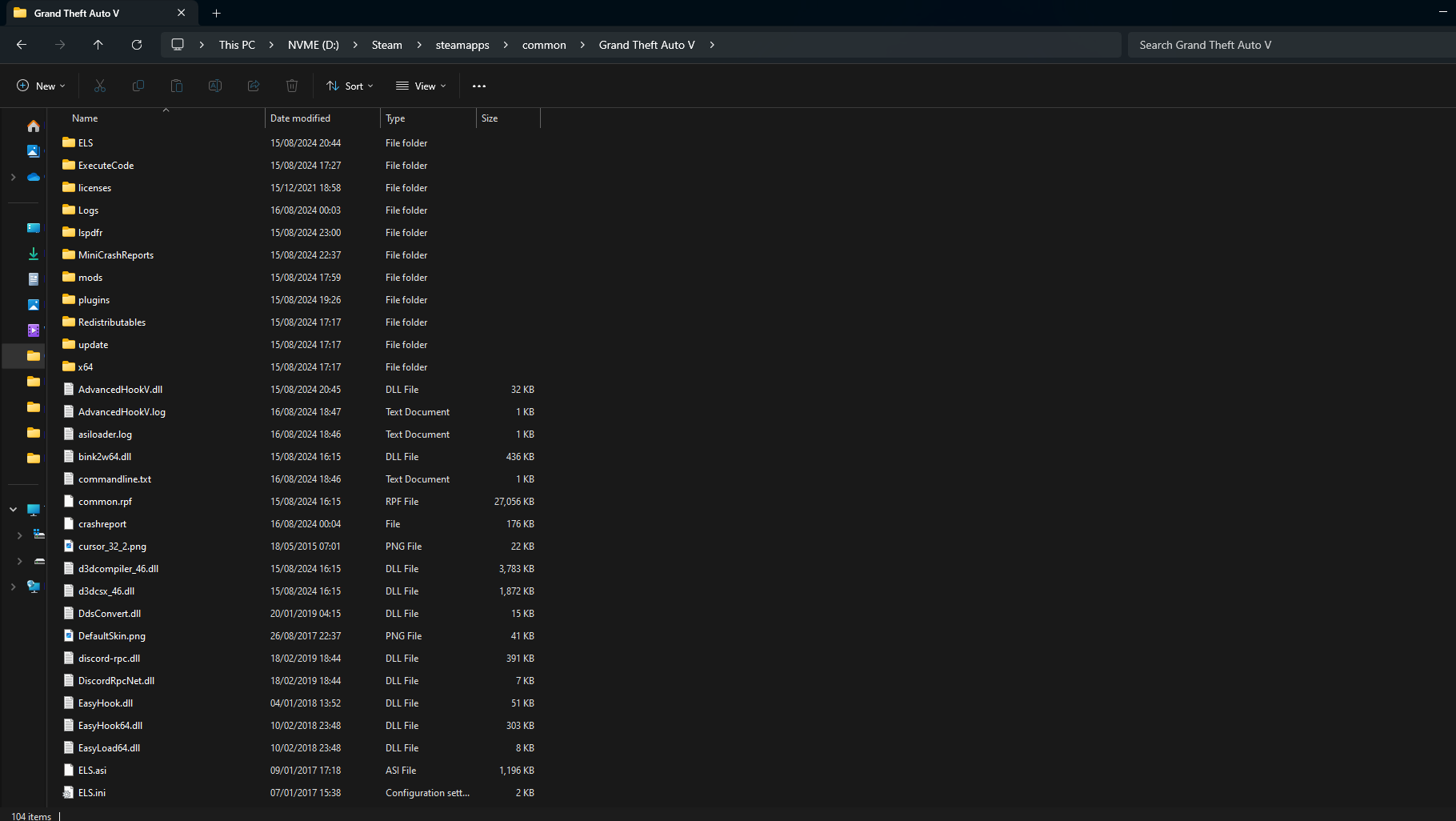The width and height of the screenshot is (1456, 821).
Task: Add a new tab with plus button
Action: (216, 13)
